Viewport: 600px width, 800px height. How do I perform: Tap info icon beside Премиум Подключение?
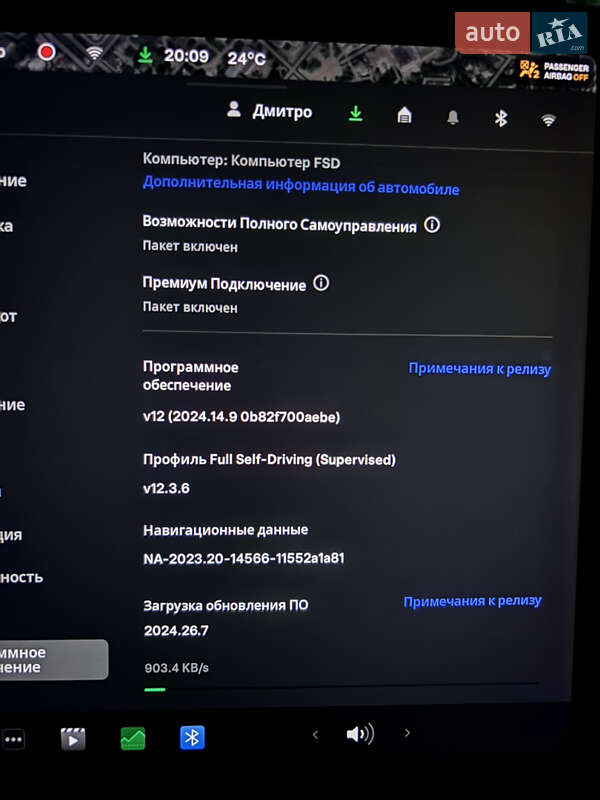coord(321,283)
